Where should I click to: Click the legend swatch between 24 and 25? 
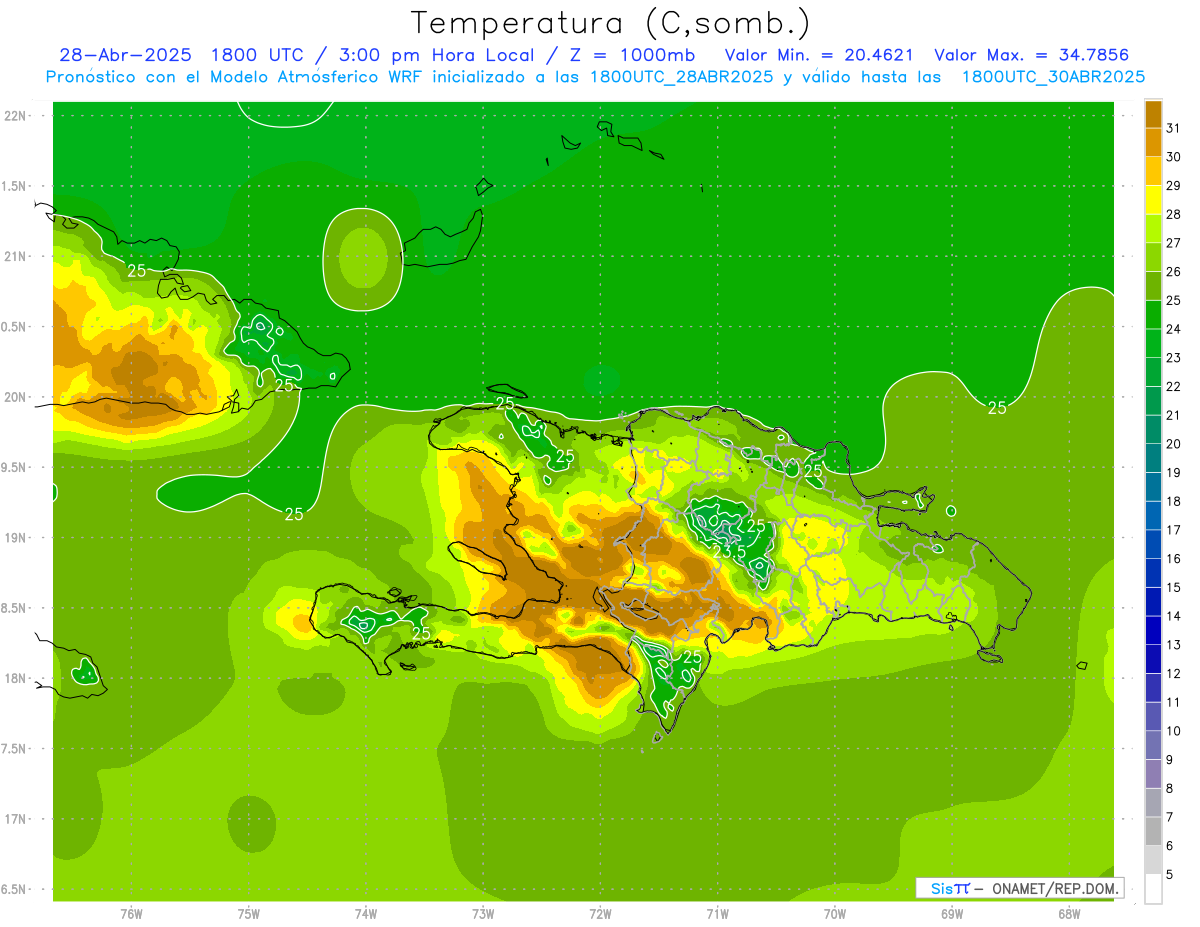click(1153, 314)
